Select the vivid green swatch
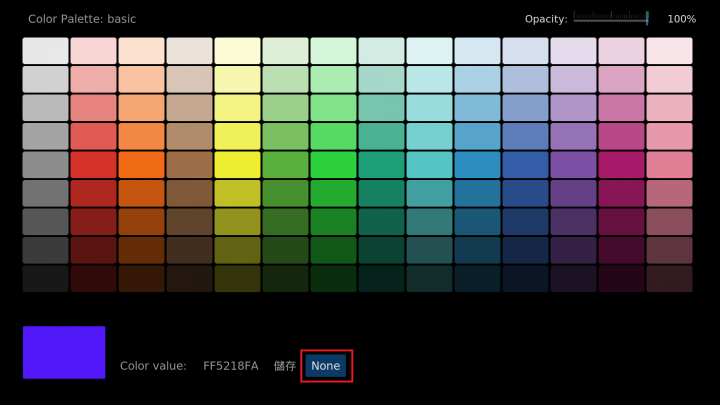Viewport: 720px width, 405px height. click(333, 164)
